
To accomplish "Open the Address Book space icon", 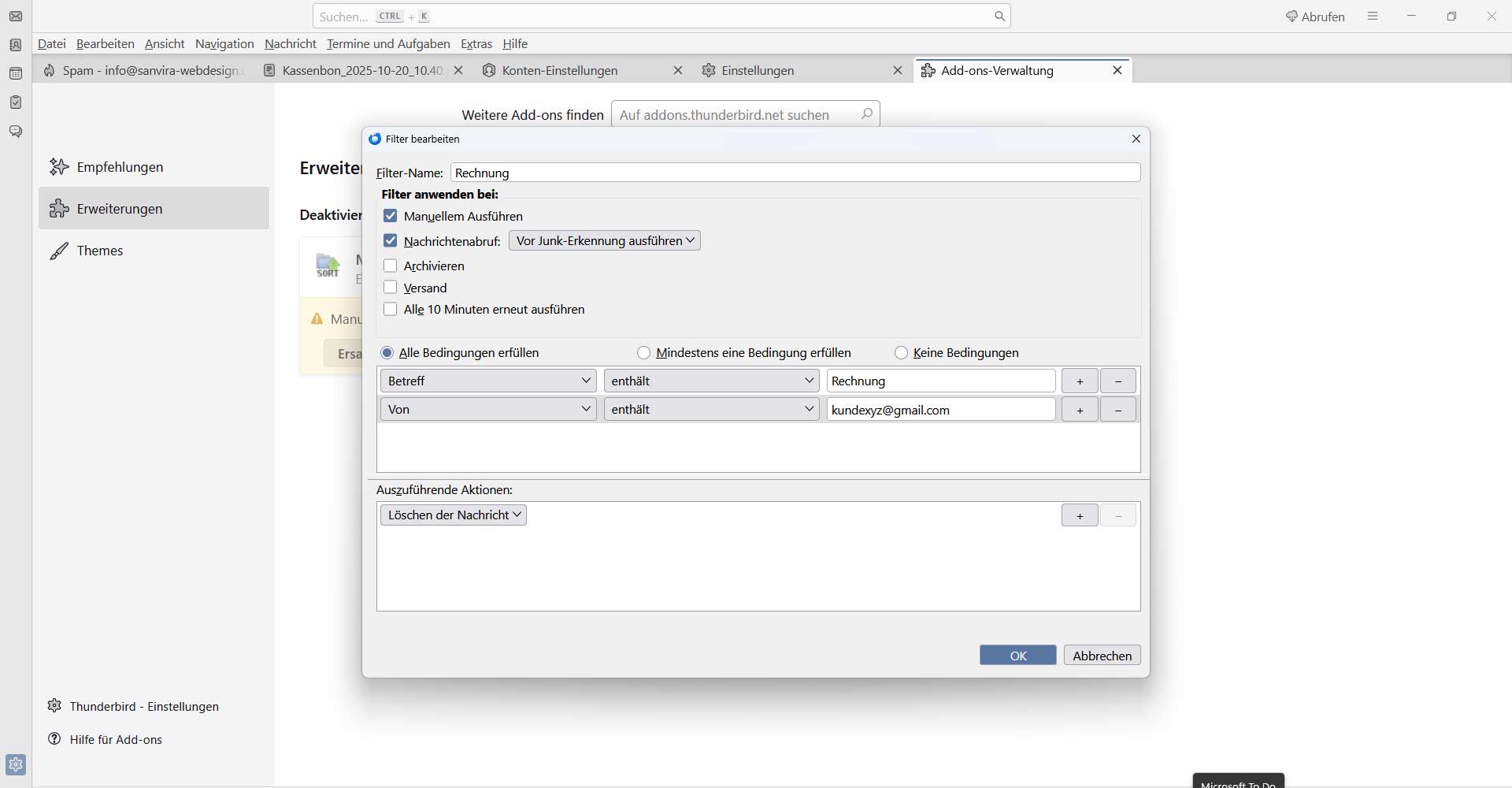I will click(16, 45).
